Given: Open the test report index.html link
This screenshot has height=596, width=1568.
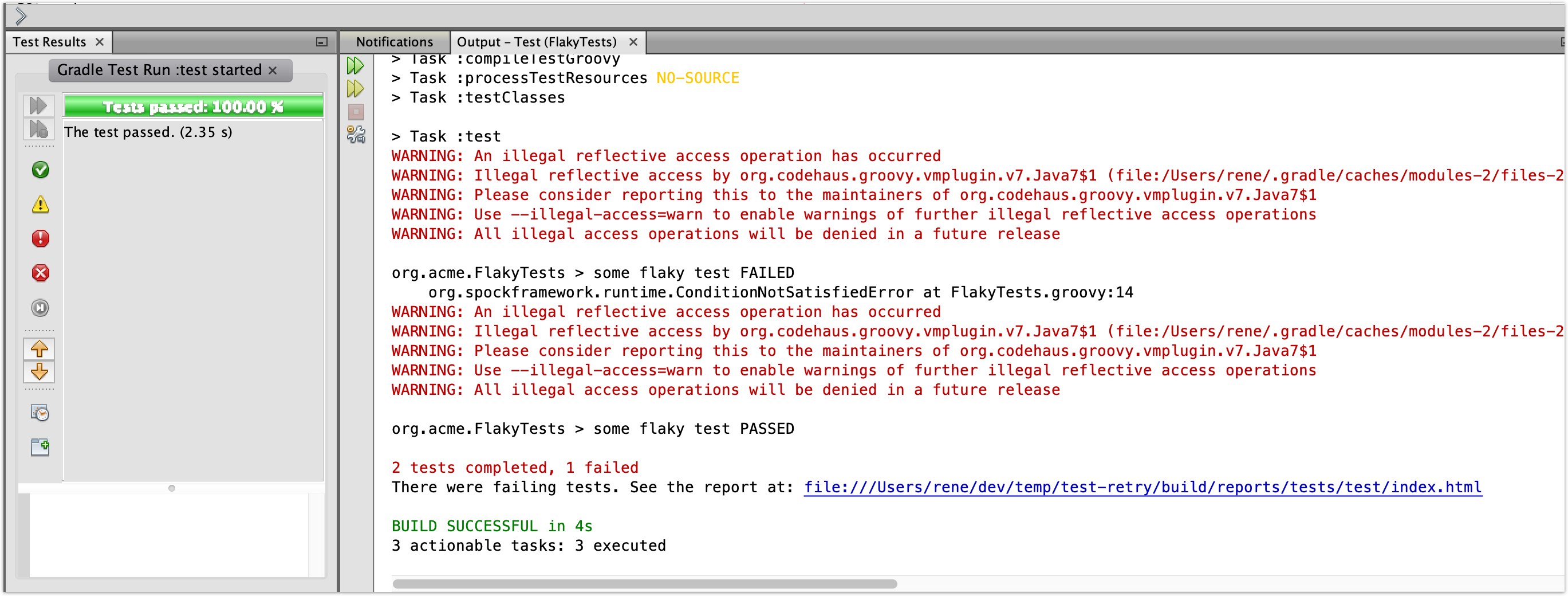Looking at the screenshot, I should pyautogui.click(x=1142, y=488).
